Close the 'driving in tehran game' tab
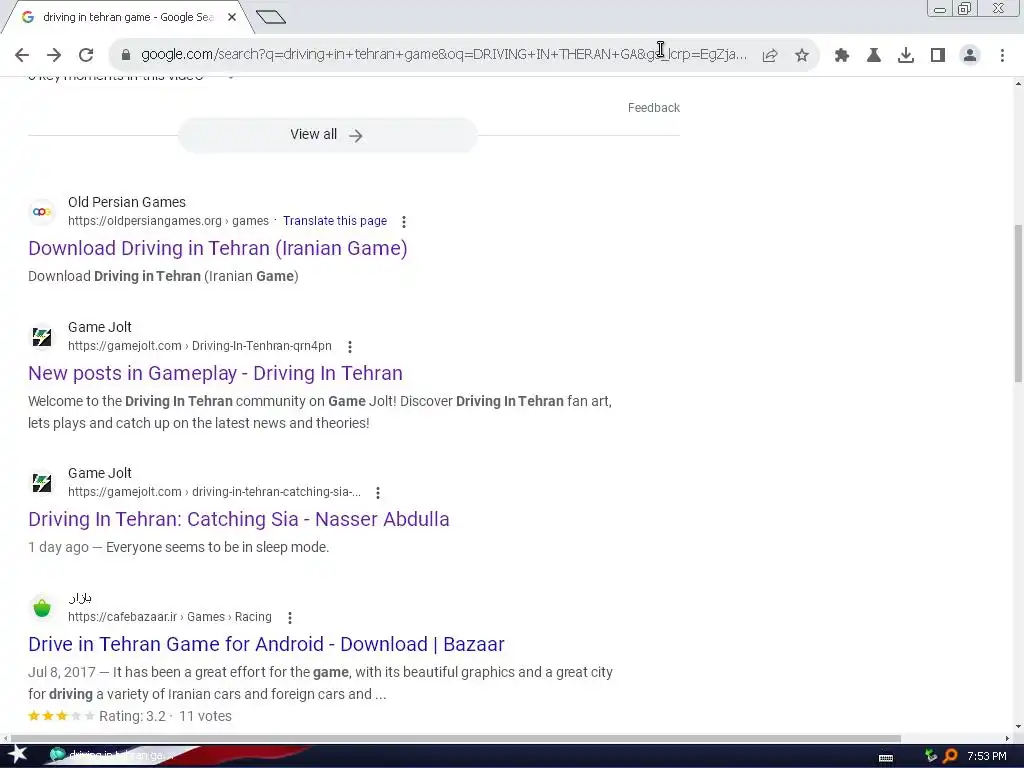The image size is (1024, 768). tap(232, 18)
